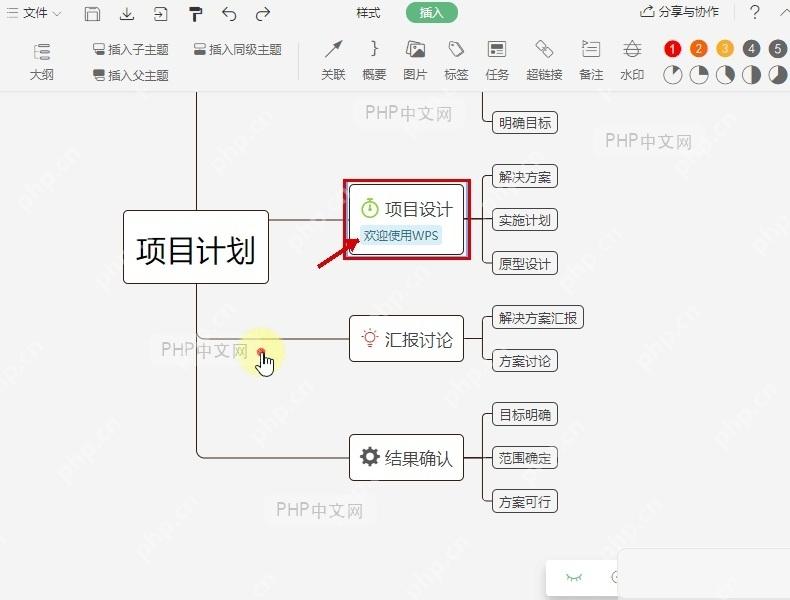
Task: Select the 方案可行 subtopic
Action: click(x=524, y=501)
